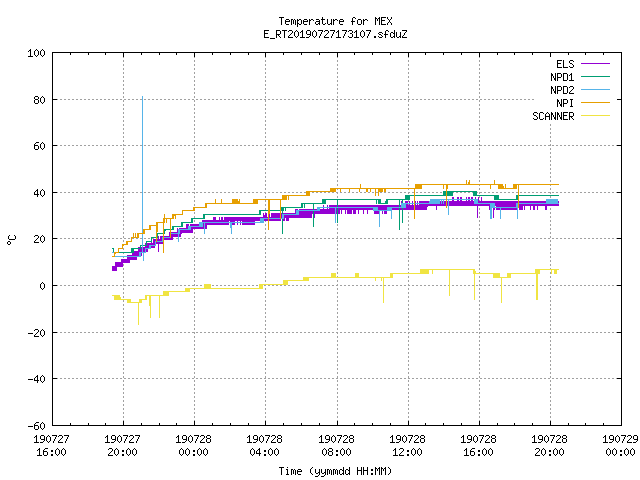Viewport: 640px width, 480px height.
Task: Click the y-axis value 100
Action: tap(36, 53)
